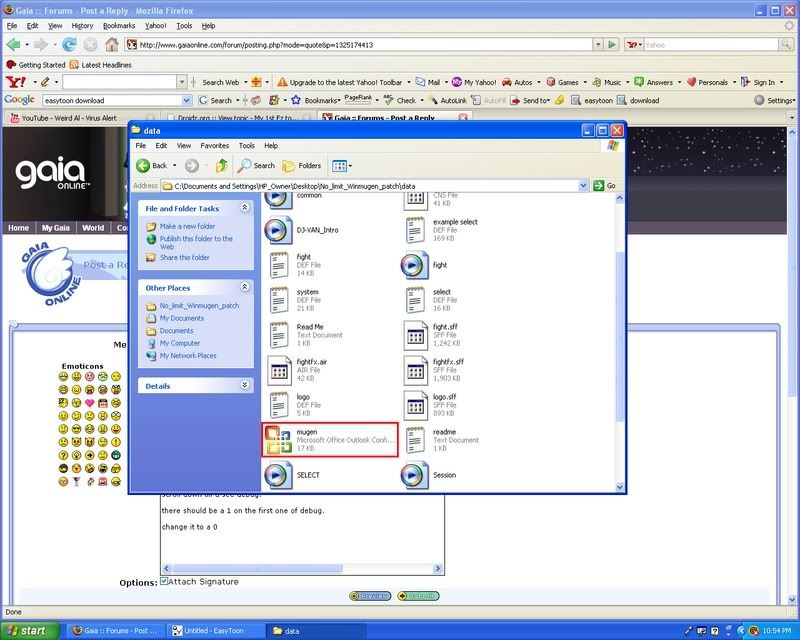Click the Explorer vertical scrollbar thumb
Screen dimensions: 800x640
click(x=619, y=337)
